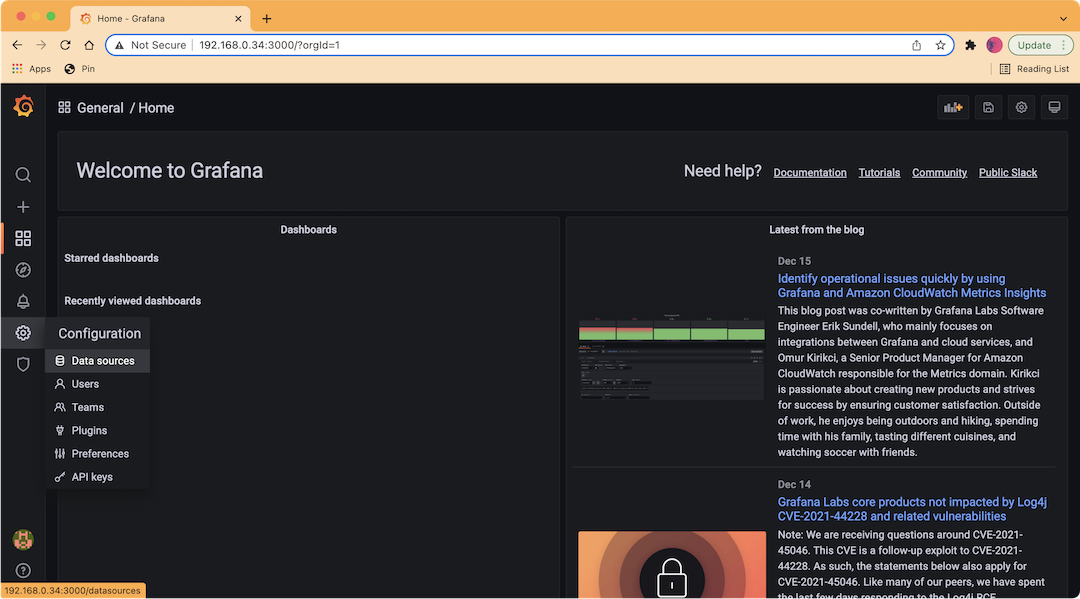Image resolution: width=1080 pixels, height=599 pixels.
Task: Open the Explore compass icon
Action: (x=23, y=270)
